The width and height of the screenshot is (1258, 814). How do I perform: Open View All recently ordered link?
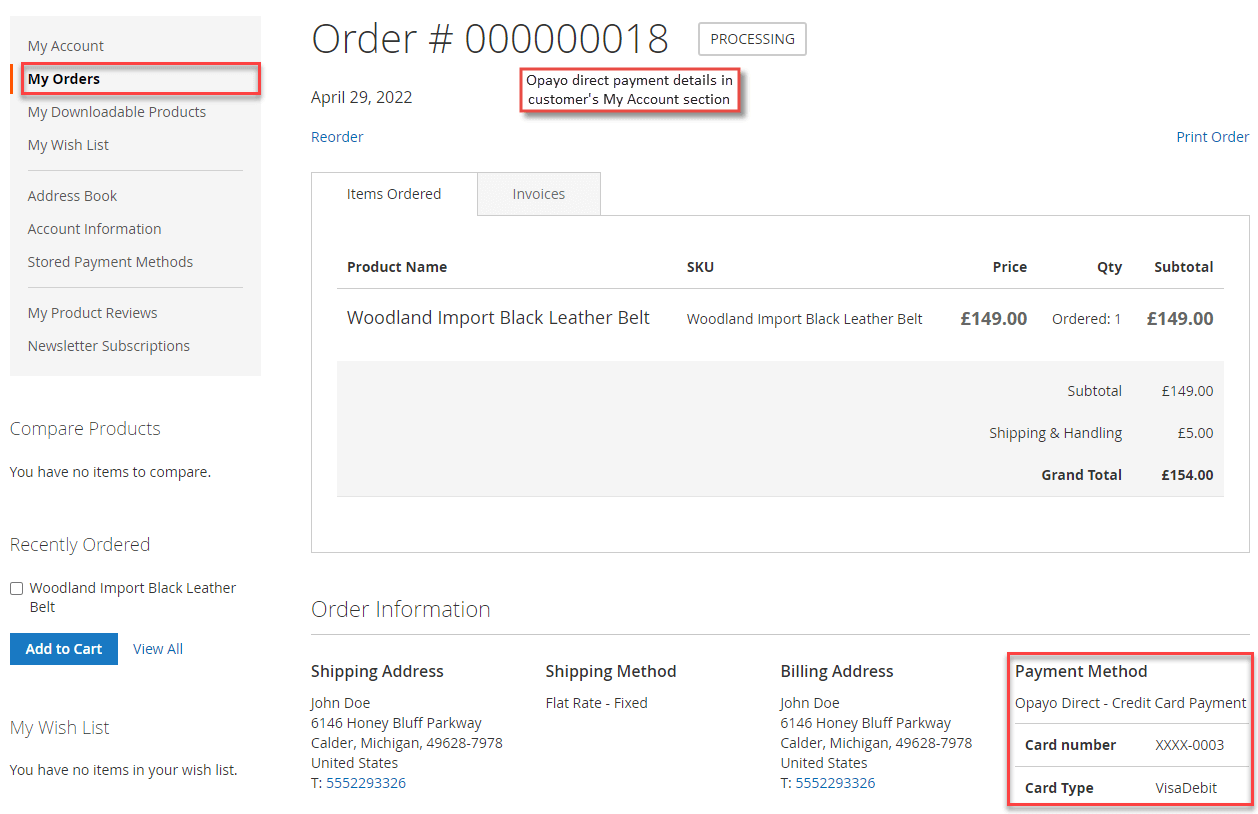click(158, 649)
